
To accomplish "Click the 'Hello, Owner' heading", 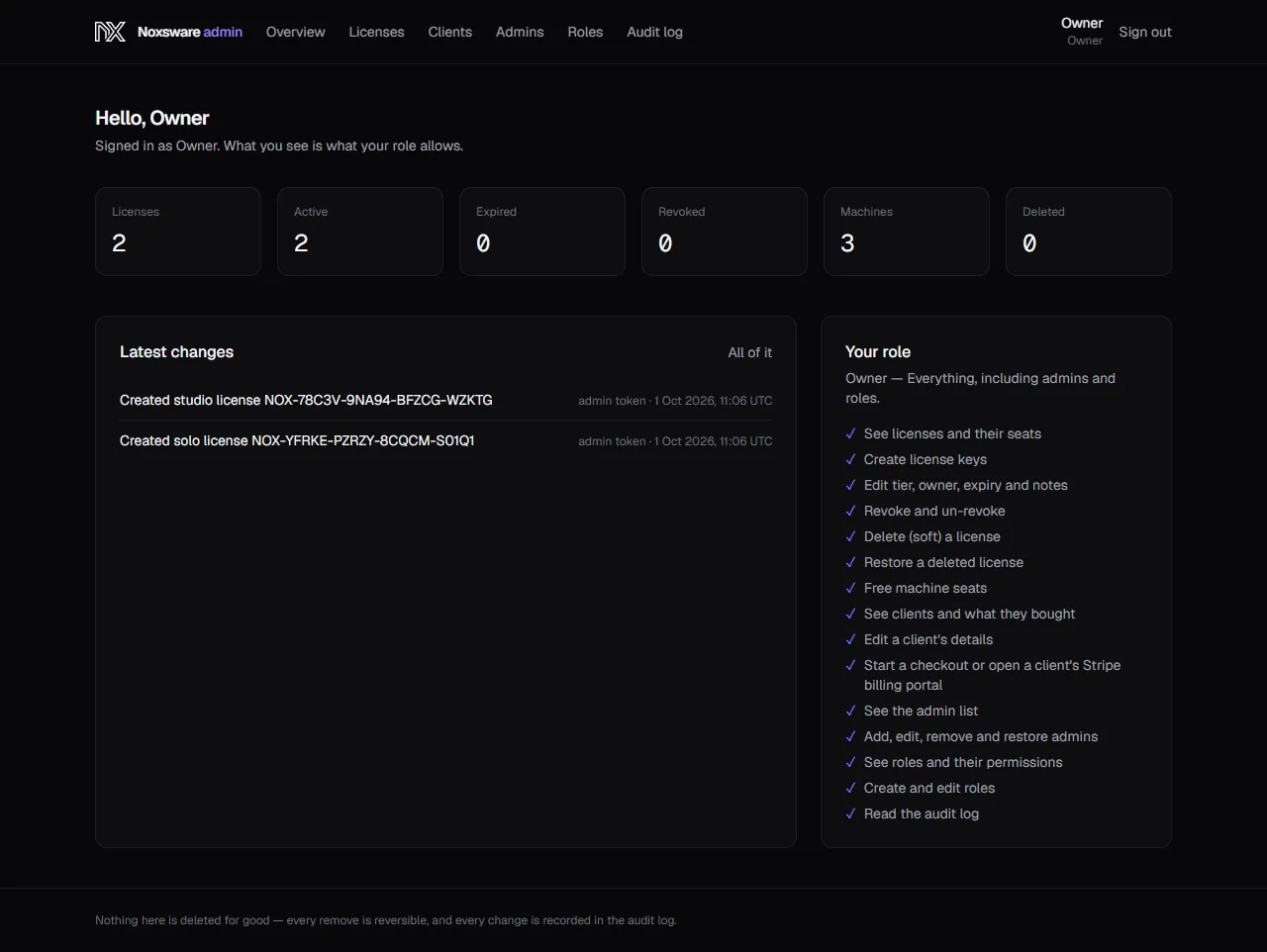I will 151,118.
